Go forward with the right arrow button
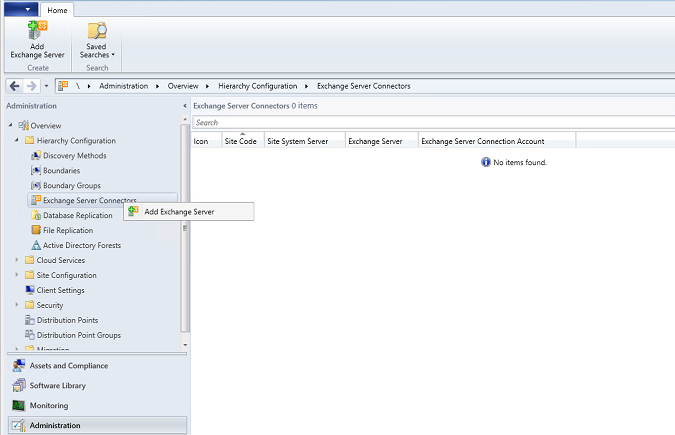The height and width of the screenshot is (435, 675). pyautogui.click(x=32, y=86)
